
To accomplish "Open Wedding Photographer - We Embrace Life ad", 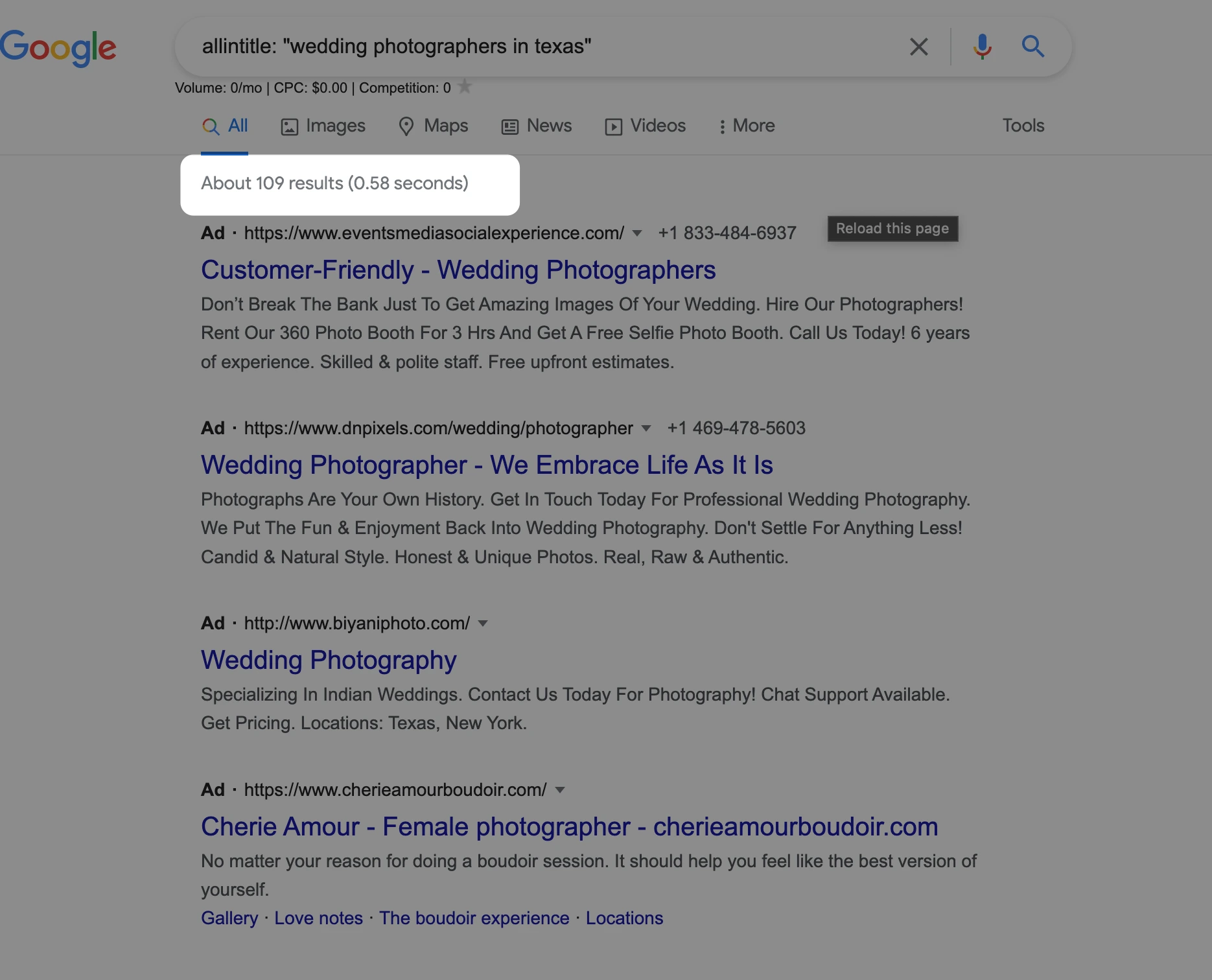I will pyautogui.click(x=487, y=465).
